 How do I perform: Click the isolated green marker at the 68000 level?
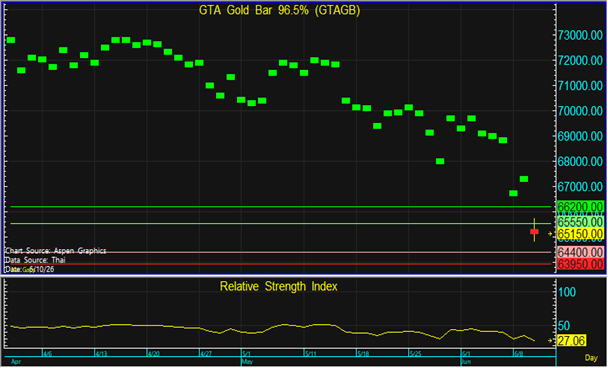coord(440,161)
